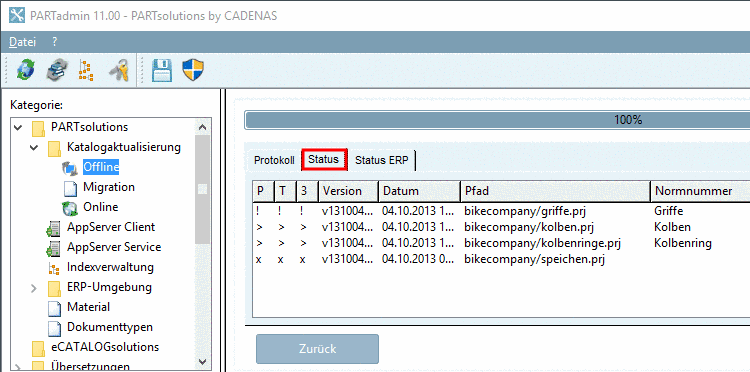This screenshot has height=372, width=750.
Task: Click the security shield toolbar icon
Action: (x=193, y=70)
